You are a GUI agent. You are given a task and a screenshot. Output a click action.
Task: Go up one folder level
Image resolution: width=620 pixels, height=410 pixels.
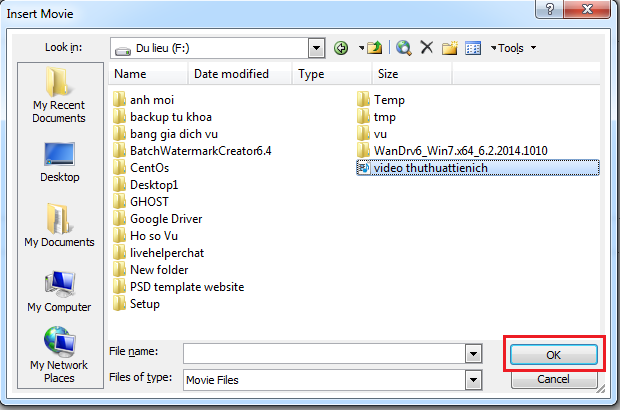click(374, 48)
